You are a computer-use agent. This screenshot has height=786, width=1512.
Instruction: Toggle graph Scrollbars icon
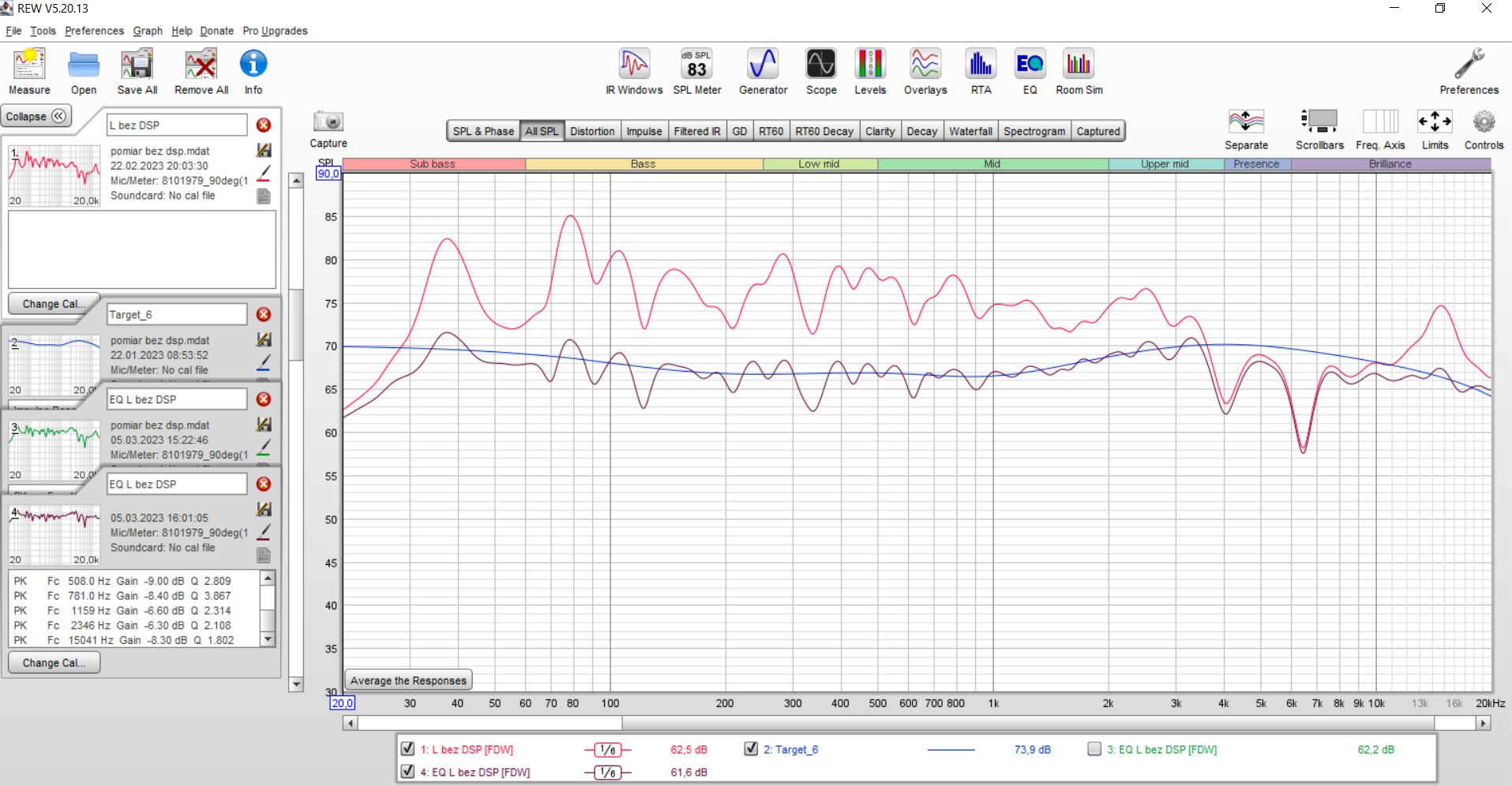pyautogui.click(x=1319, y=122)
